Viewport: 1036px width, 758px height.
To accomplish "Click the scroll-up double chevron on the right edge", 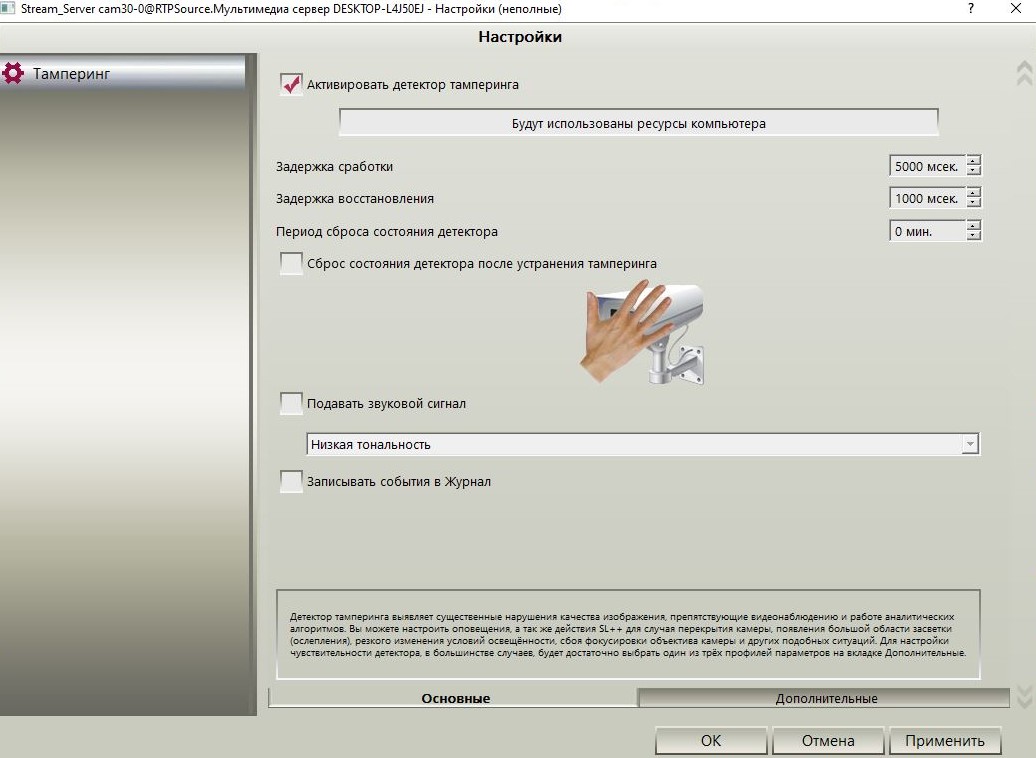I will coord(1024,73).
